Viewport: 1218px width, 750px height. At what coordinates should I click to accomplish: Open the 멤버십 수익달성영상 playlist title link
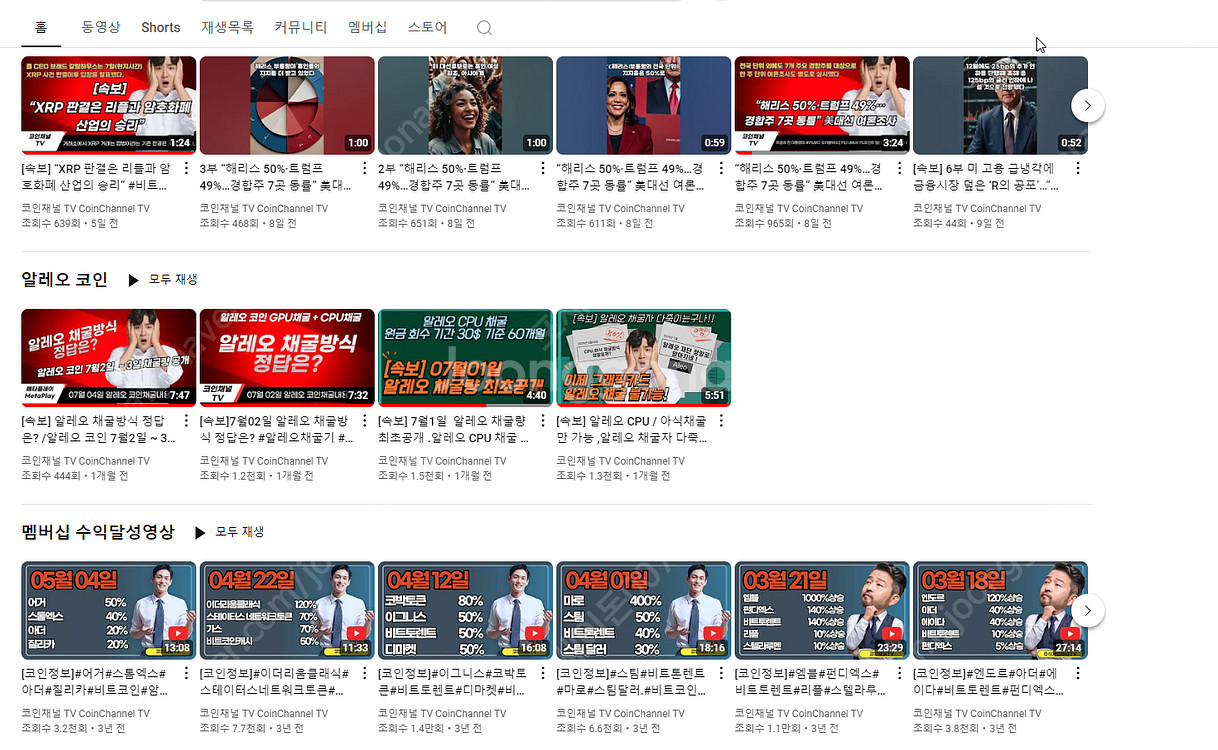98,532
